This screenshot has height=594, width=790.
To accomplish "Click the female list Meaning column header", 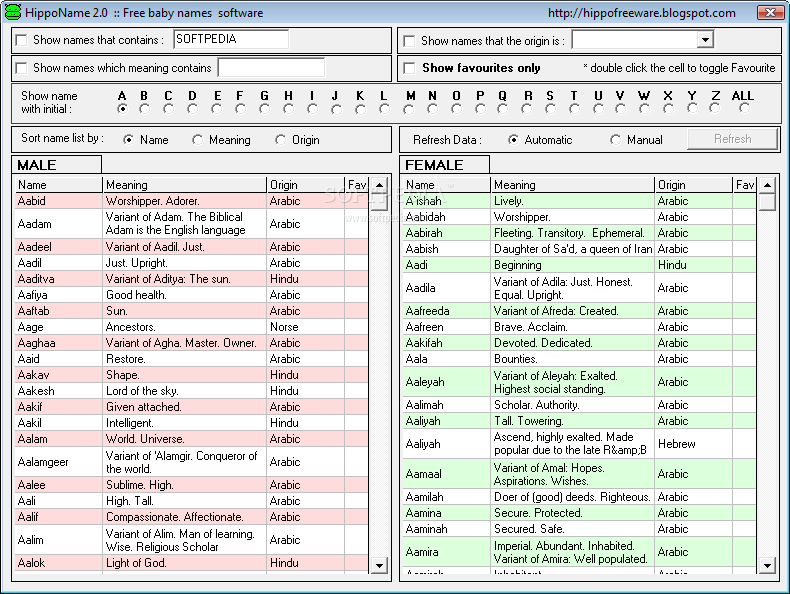I will [572, 185].
